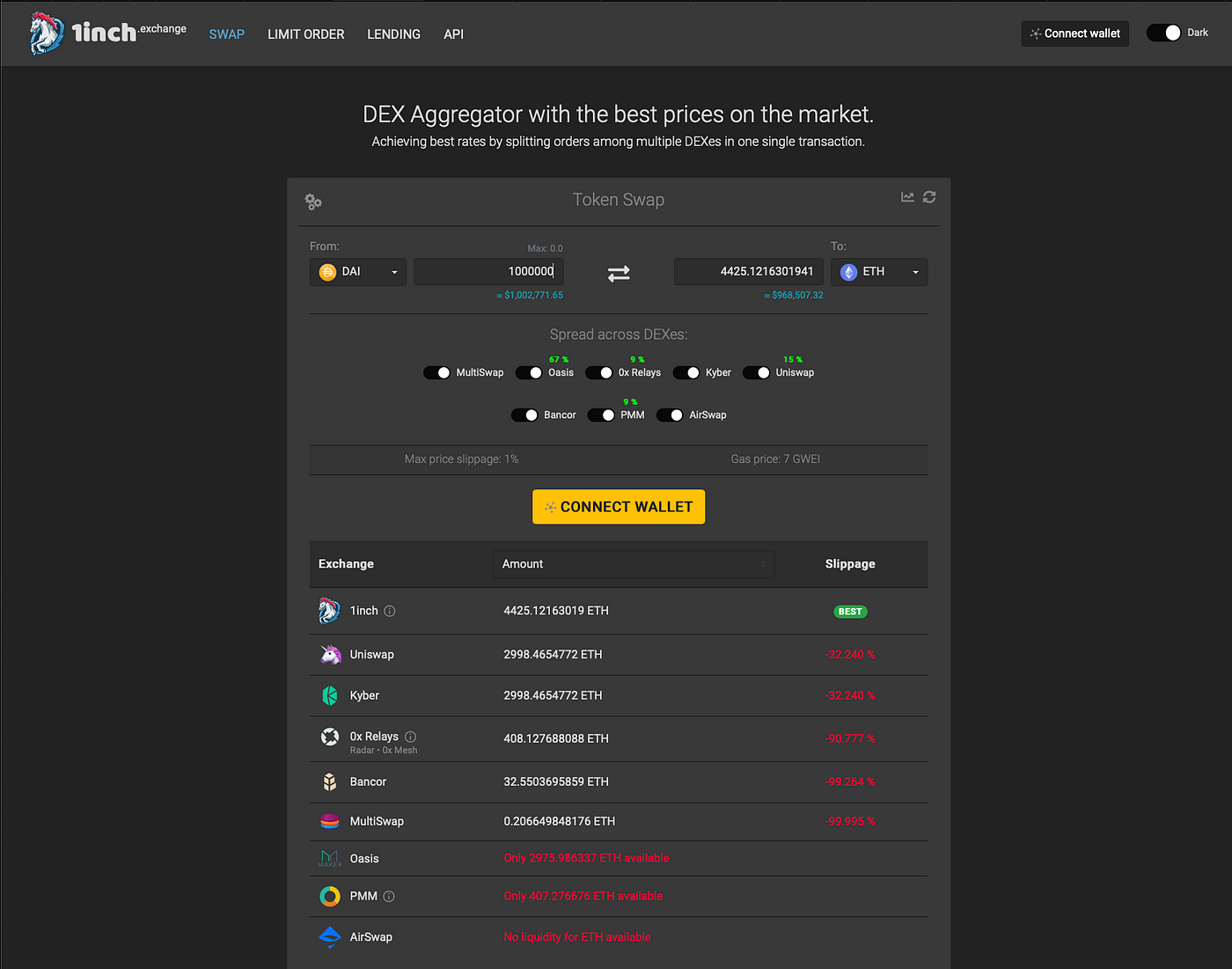The height and width of the screenshot is (969, 1232).
Task: Open the DAI From token dropdown
Action: 358,272
